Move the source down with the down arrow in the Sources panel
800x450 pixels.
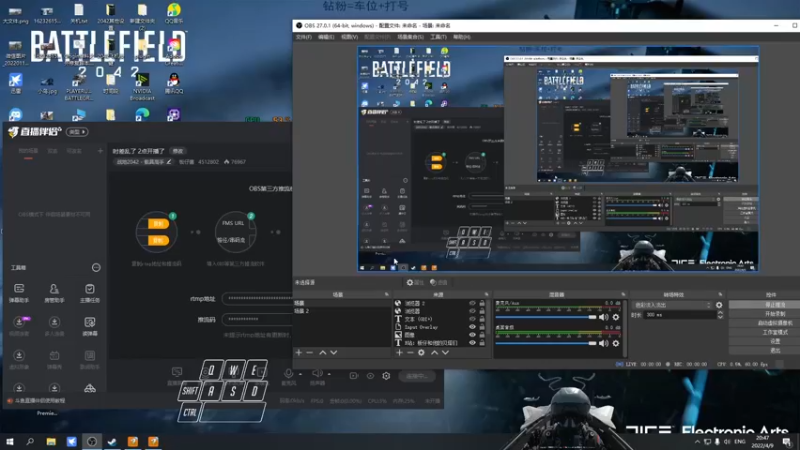click(445, 353)
